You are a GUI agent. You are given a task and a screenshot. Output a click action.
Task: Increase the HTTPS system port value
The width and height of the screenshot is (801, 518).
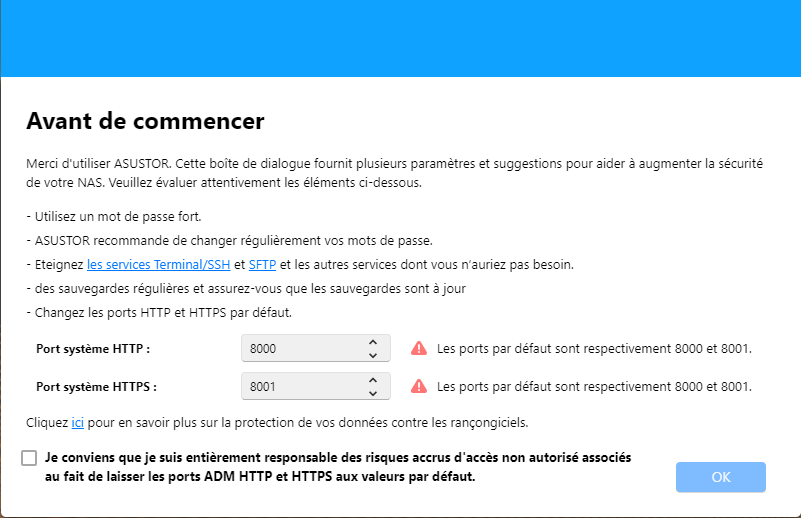coord(373,379)
